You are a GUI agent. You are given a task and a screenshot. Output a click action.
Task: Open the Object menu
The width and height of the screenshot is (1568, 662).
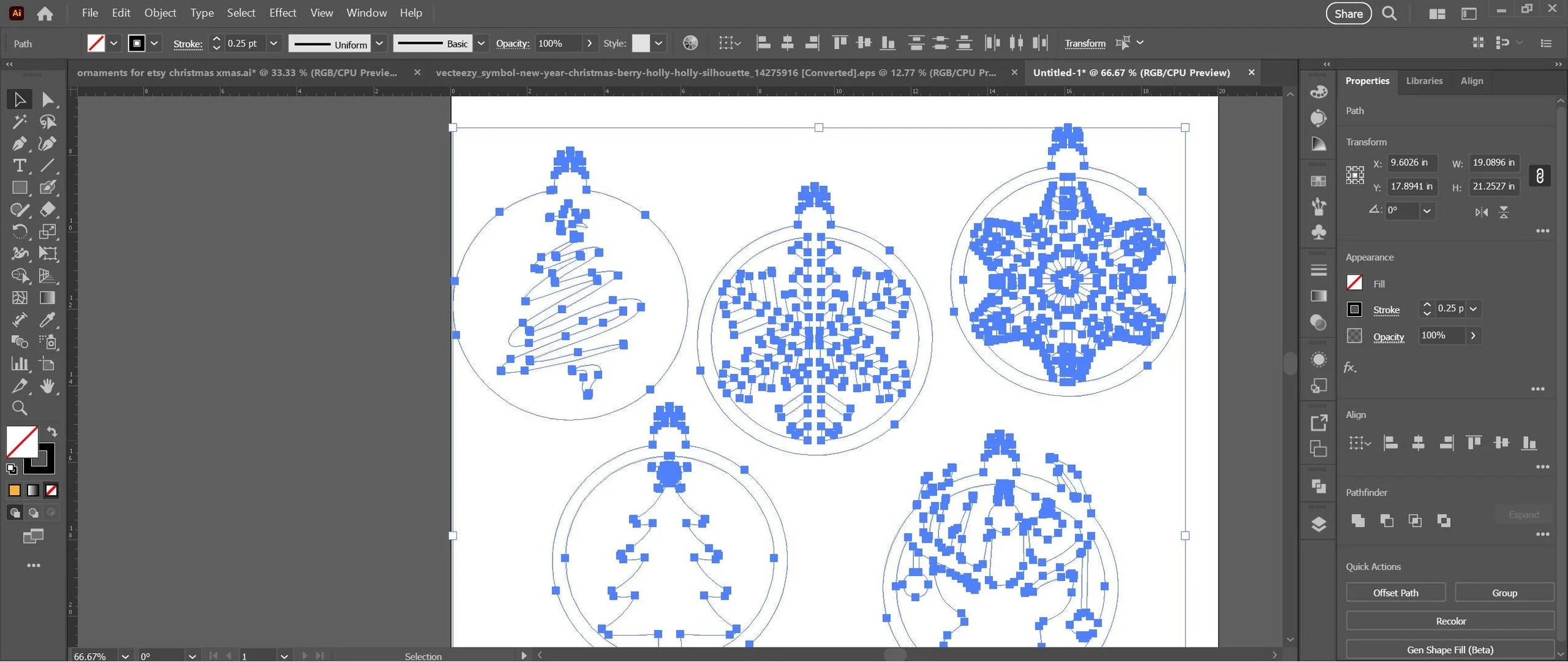click(x=161, y=13)
